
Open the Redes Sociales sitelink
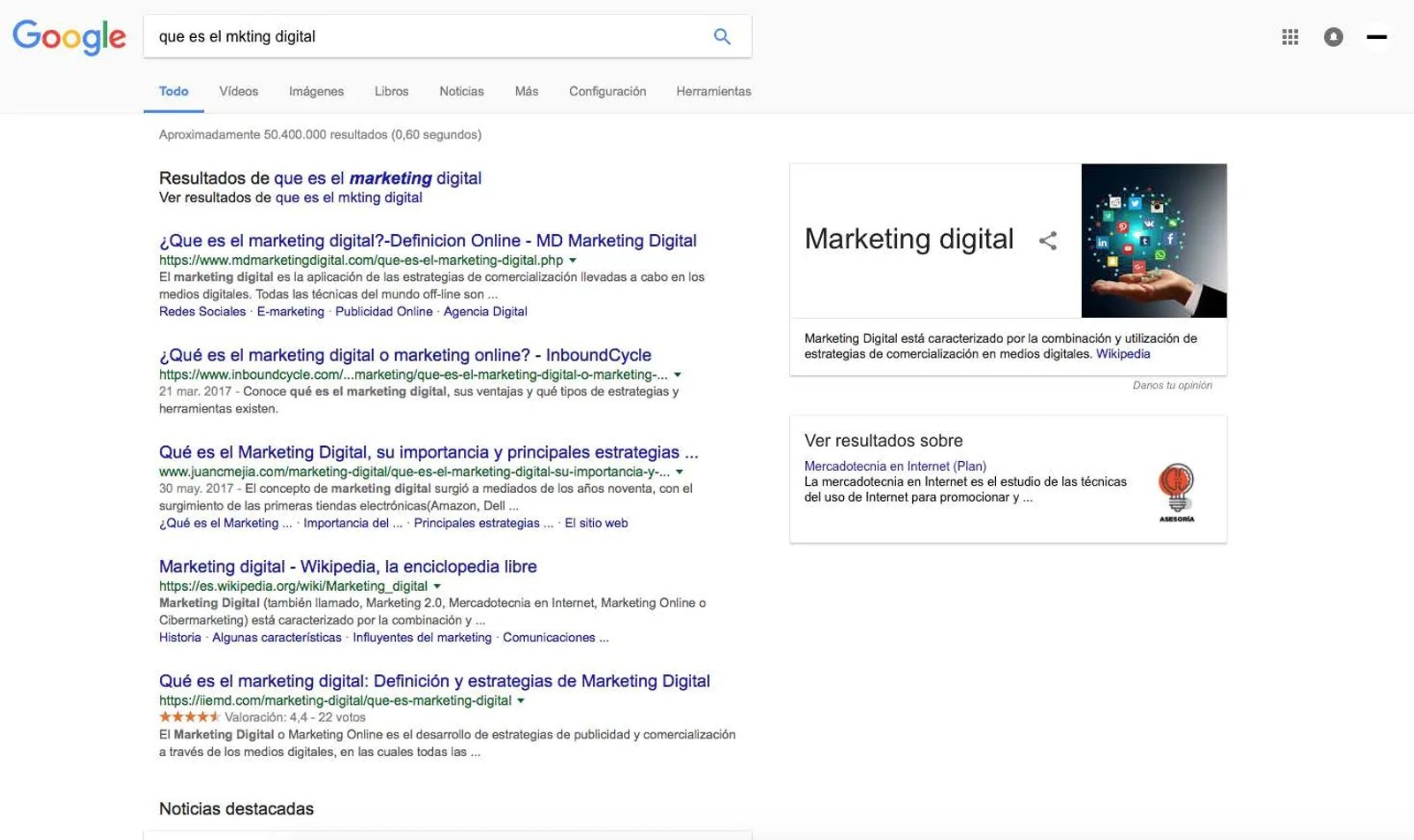click(x=202, y=312)
